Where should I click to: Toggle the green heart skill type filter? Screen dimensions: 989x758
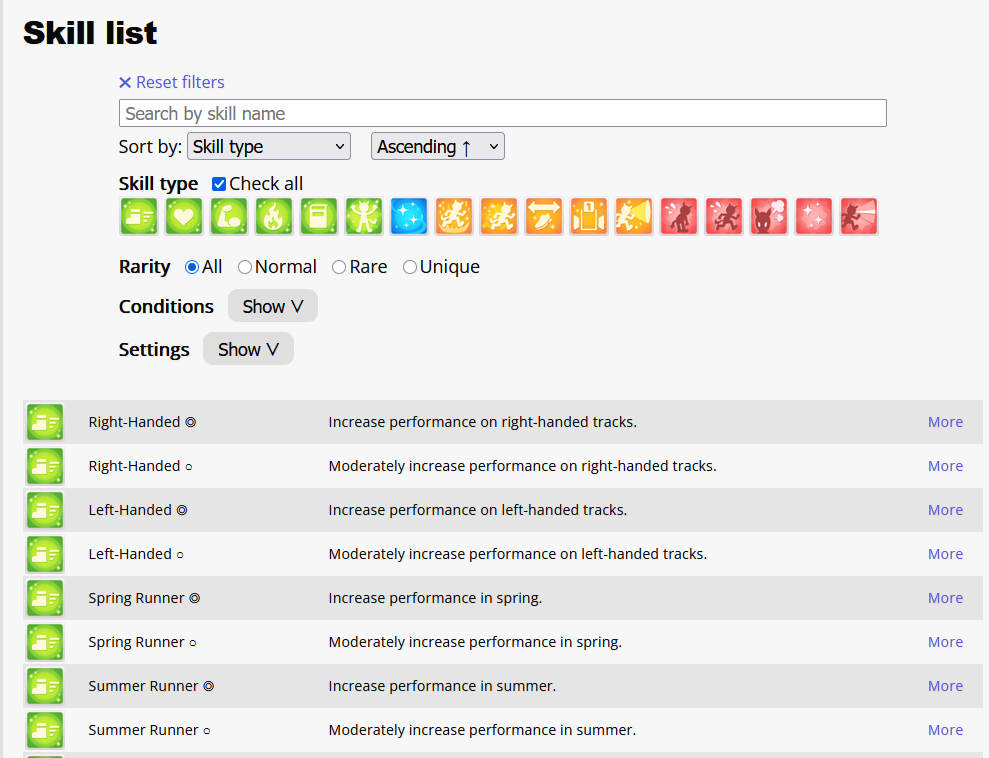184,216
